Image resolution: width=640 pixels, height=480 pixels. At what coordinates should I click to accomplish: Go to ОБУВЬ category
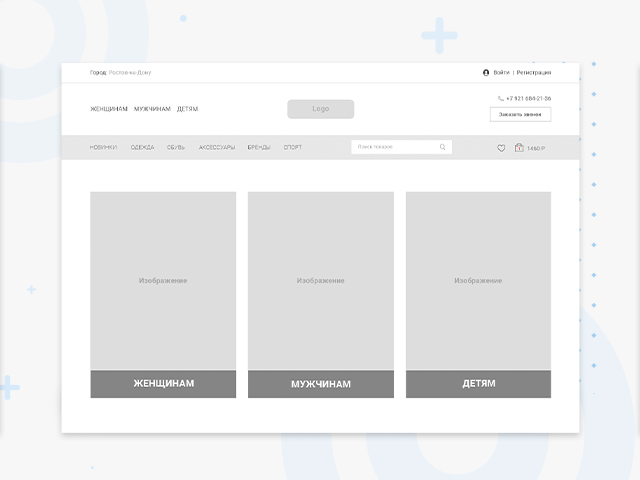pyautogui.click(x=176, y=147)
